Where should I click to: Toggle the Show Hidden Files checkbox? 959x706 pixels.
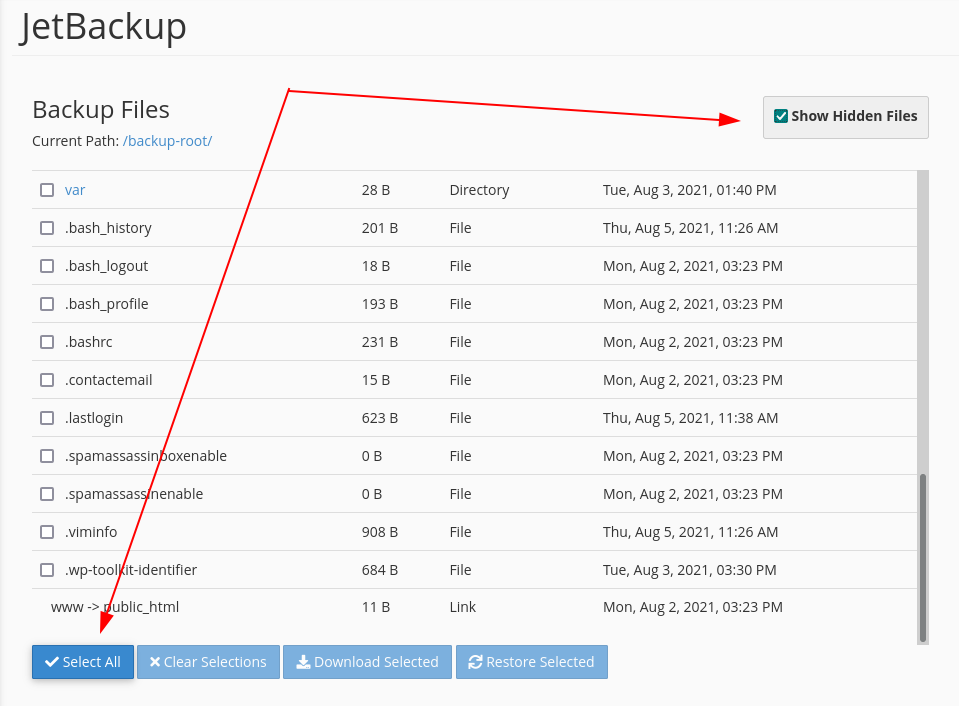pos(780,116)
